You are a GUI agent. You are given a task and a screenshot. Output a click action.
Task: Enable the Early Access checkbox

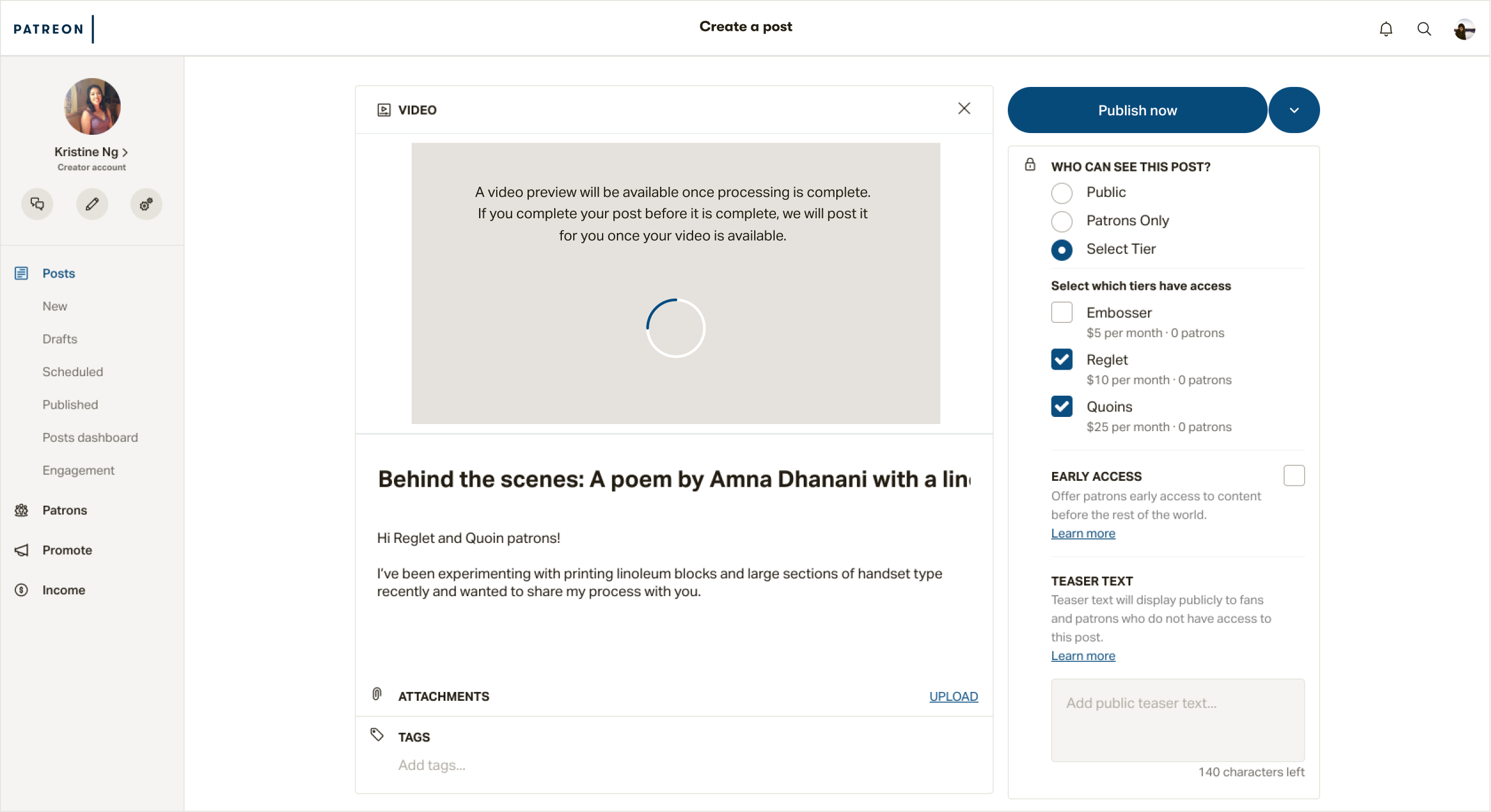(1293, 475)
